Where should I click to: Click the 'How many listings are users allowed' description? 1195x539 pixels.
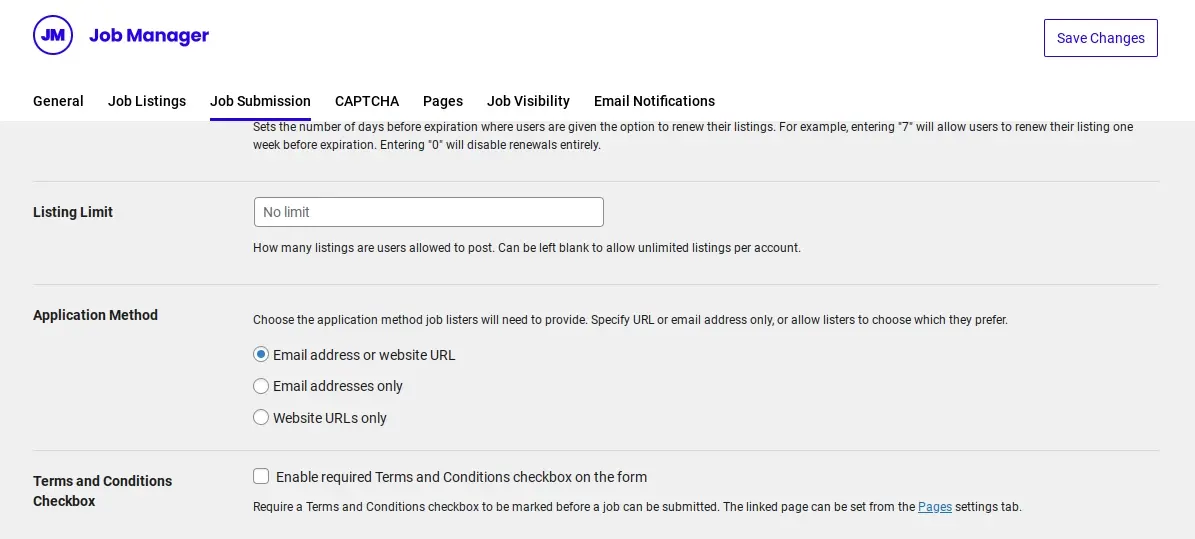(527, 248)
